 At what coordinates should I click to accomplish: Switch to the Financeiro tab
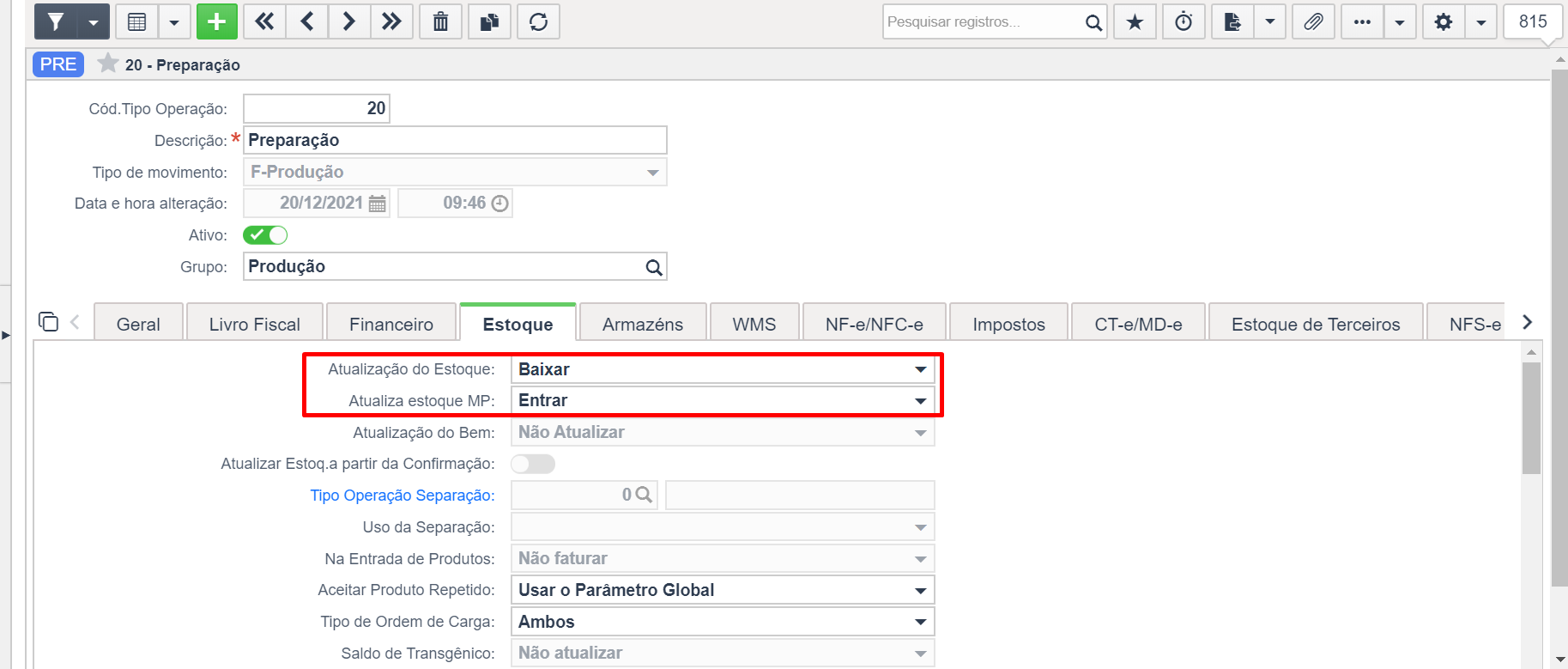pos(391,325)
